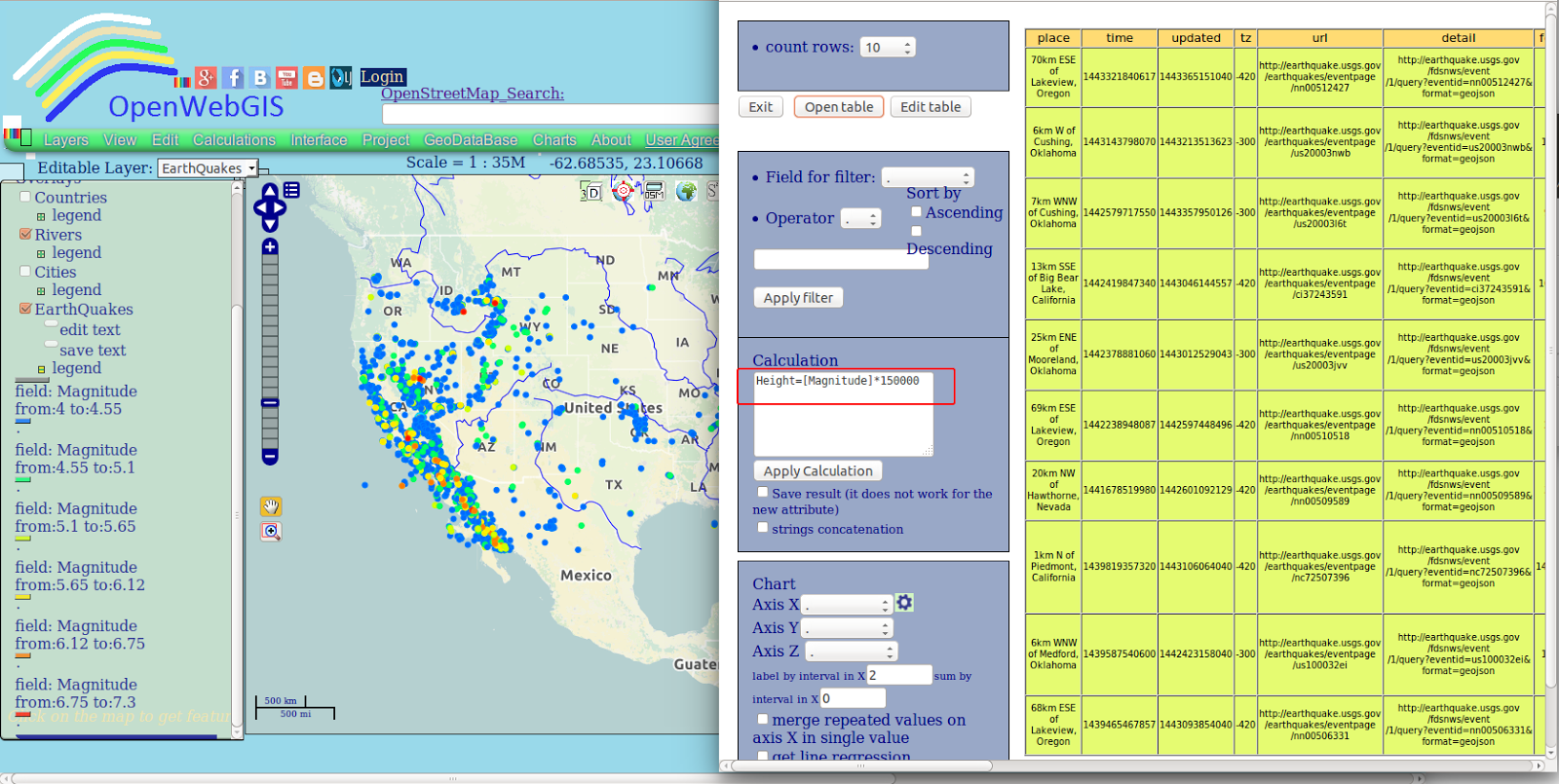Viewport: 1559px width, 784px height.
Task: Open OpenStreetMap_Search link
Action: click(x=473, y=93)
